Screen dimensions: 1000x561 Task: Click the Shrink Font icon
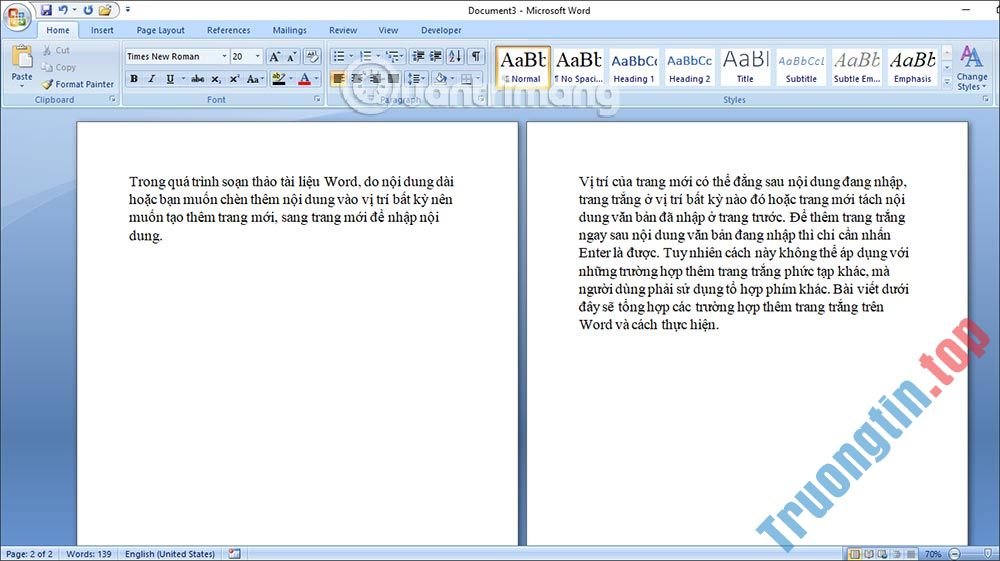pos(291,56)
